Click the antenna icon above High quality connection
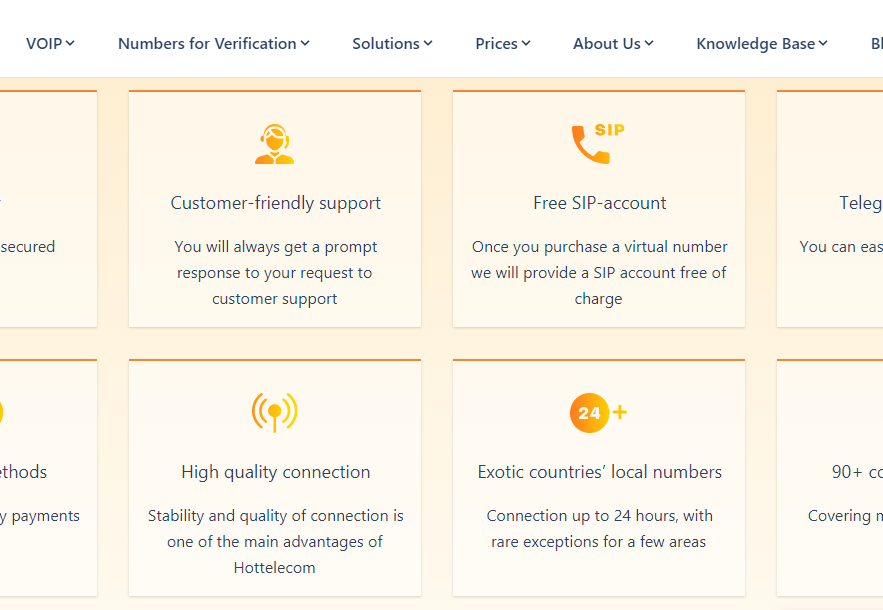 (x=274, y=412)
